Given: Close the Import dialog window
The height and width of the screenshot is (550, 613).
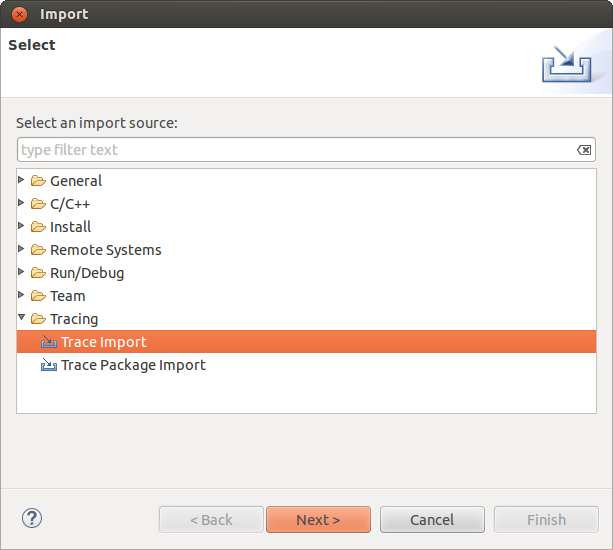Looking at the screenshot, I should (19, 14).
